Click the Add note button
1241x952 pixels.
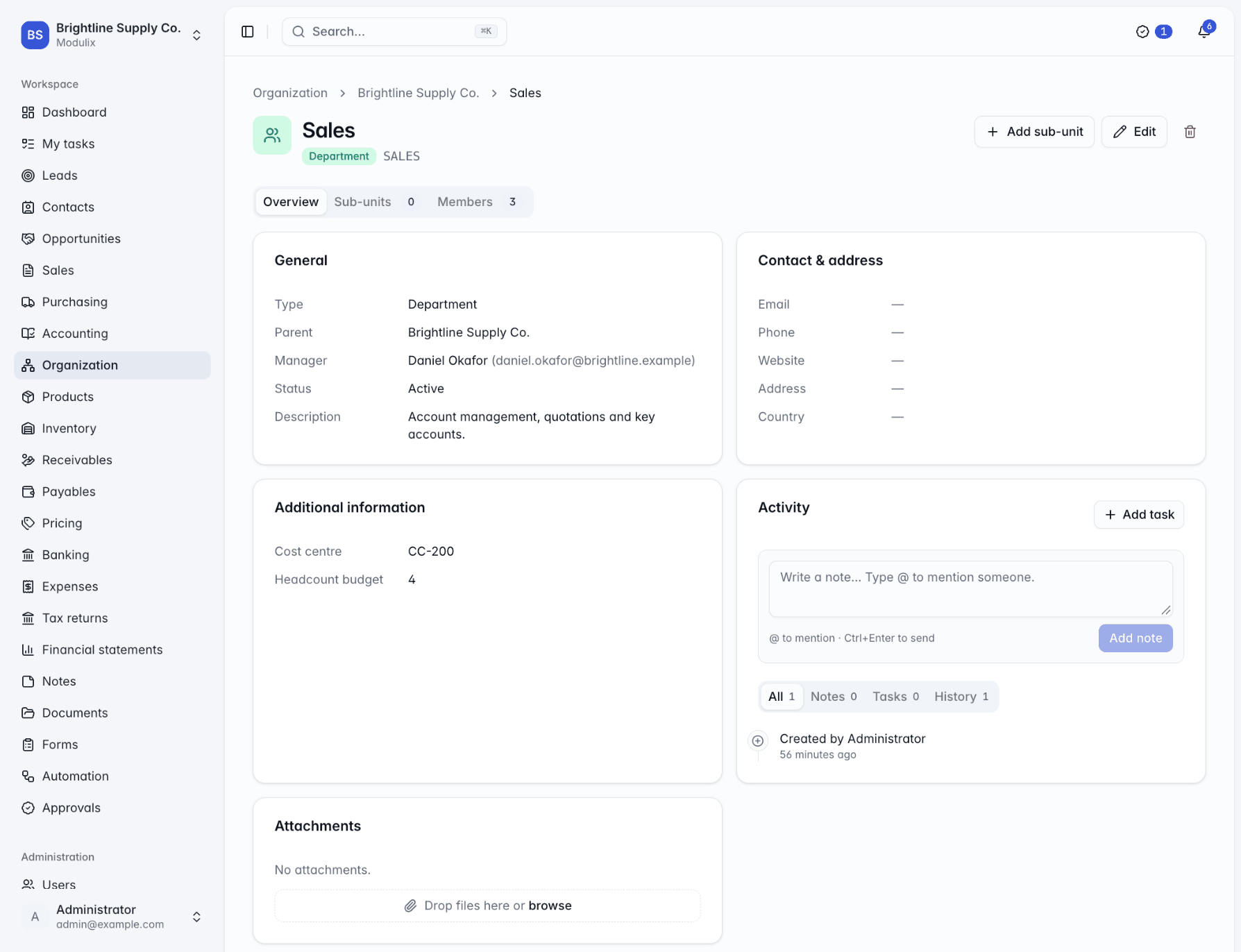coord(1136,638)
